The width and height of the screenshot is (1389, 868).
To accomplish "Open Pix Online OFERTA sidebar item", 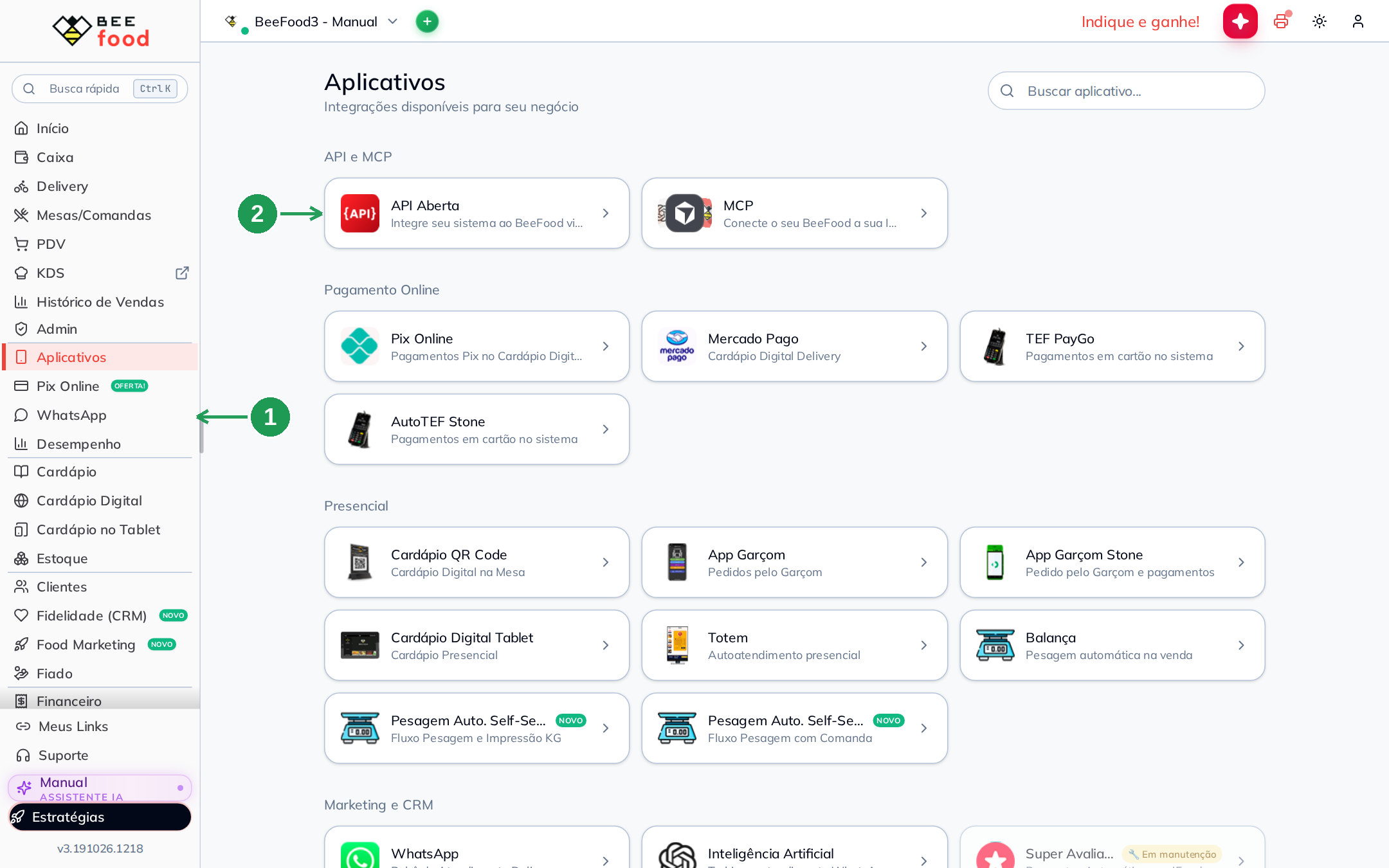I will point(100,386).
